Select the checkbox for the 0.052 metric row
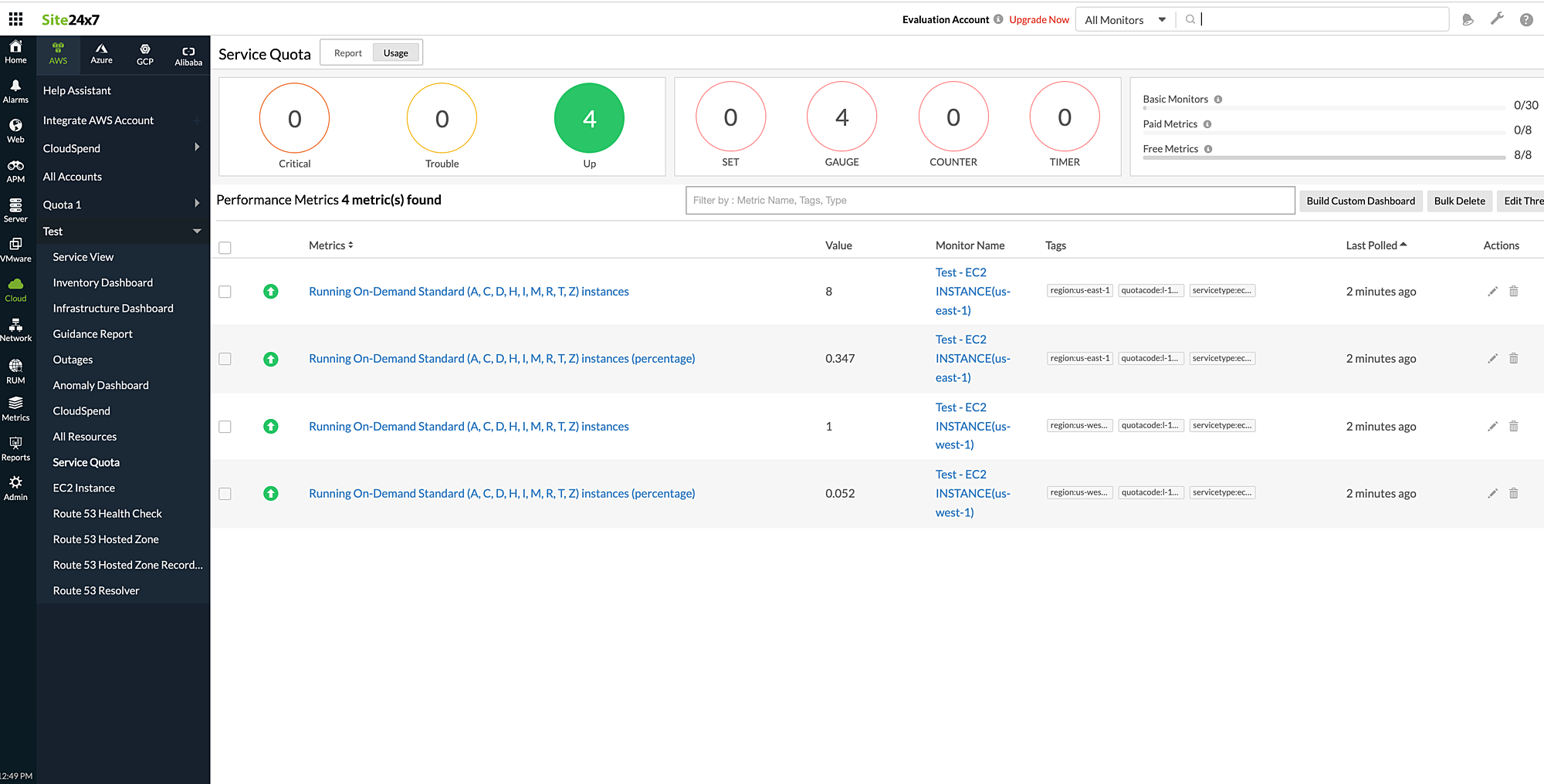Image resolution: width=1544 pixels, height=784 pixels. pos(225,494)
